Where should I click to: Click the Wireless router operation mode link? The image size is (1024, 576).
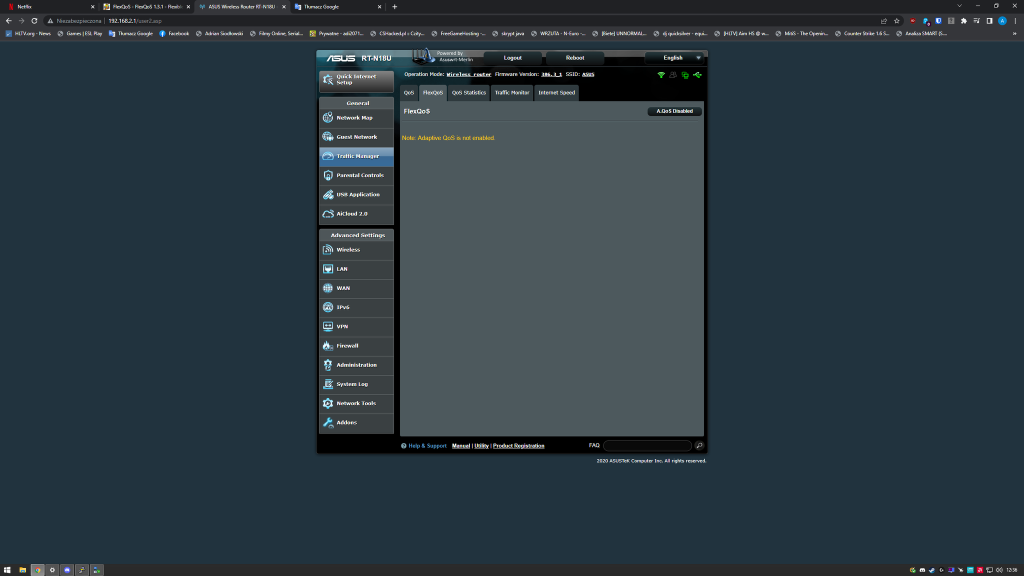pyautogui.click(x=469, y=74)
